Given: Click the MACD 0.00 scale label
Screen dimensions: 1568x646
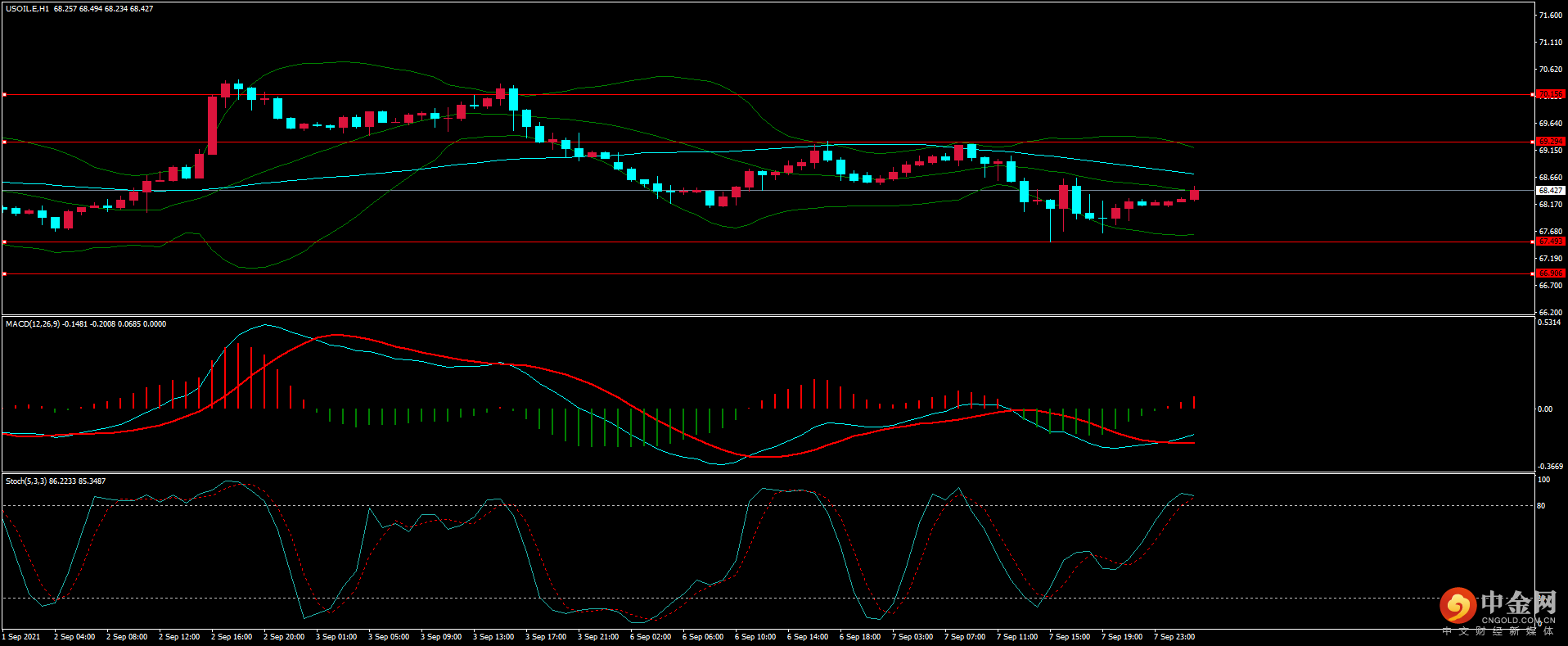Looking at the screenshot, I should [1544, 409].
